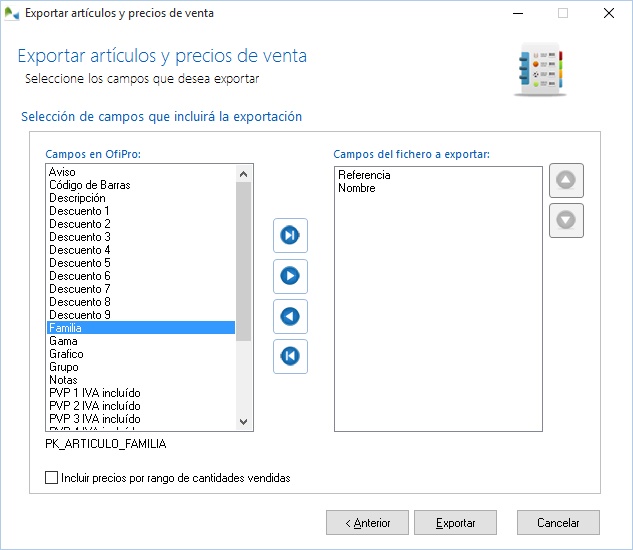This screenshot has width=633, height=550.
Task: Select the highlighted Familia field
Action: click(x=141, y=327)
